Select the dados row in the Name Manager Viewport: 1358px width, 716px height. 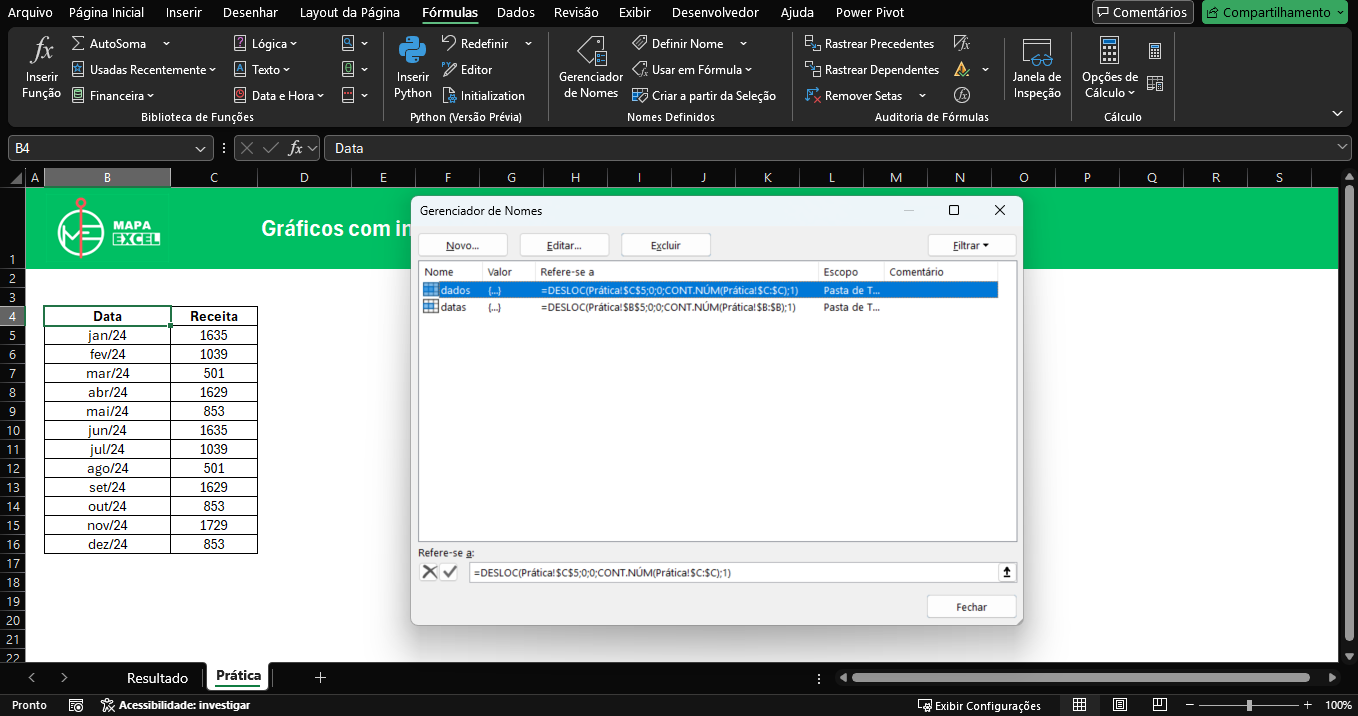[708, 290]
